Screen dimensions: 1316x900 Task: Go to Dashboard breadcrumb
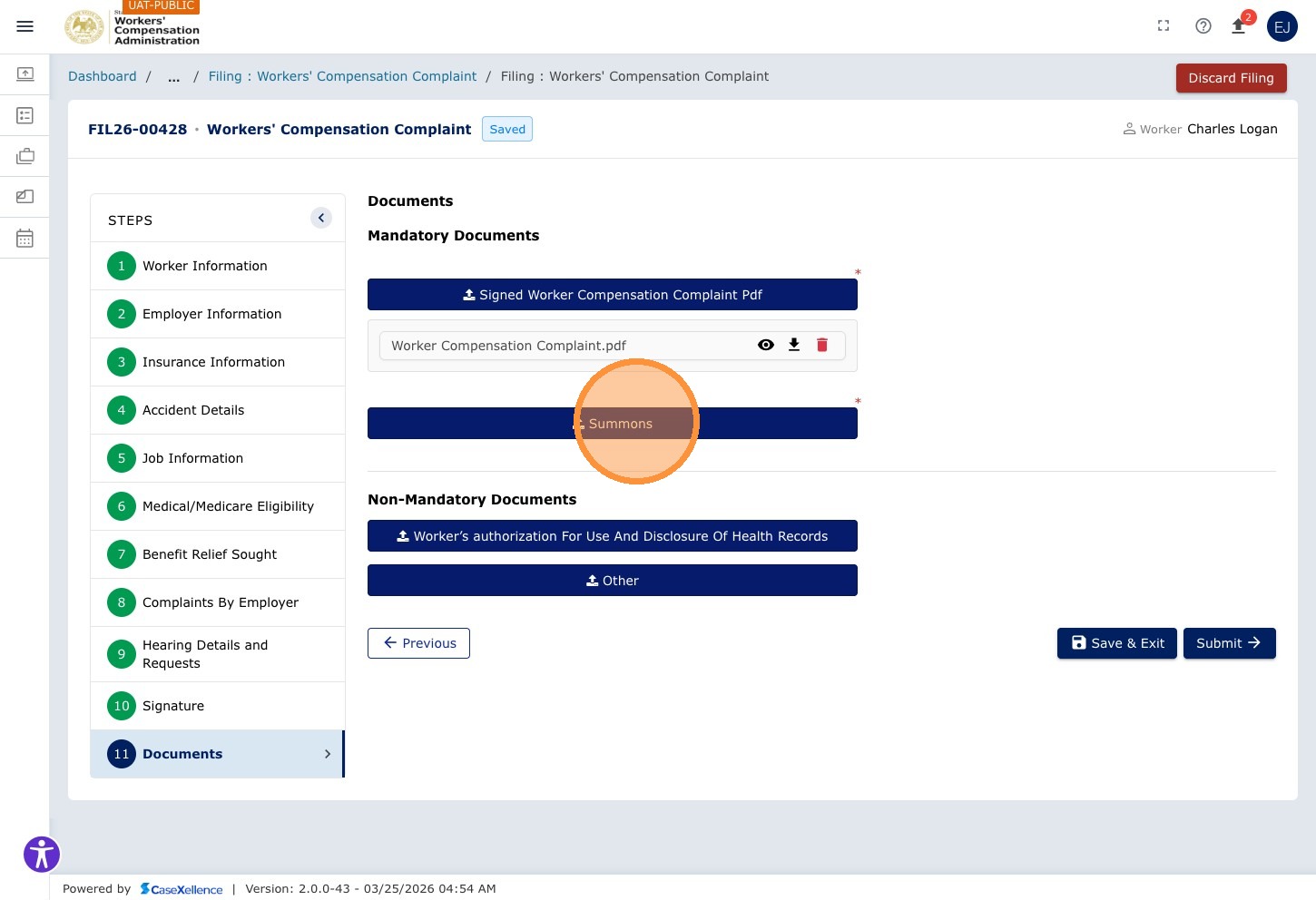(103, 76)
